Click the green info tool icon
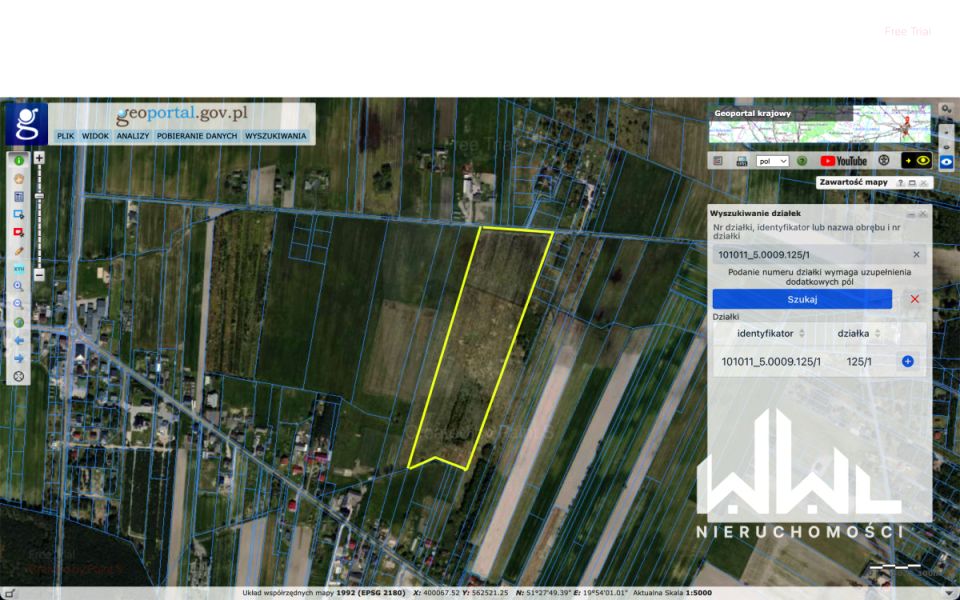 (18, 160)
